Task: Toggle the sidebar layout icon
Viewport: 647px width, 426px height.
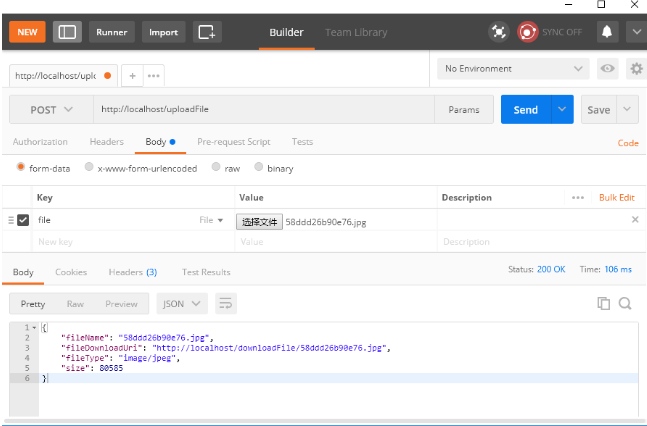Action: tap(67, 32)
